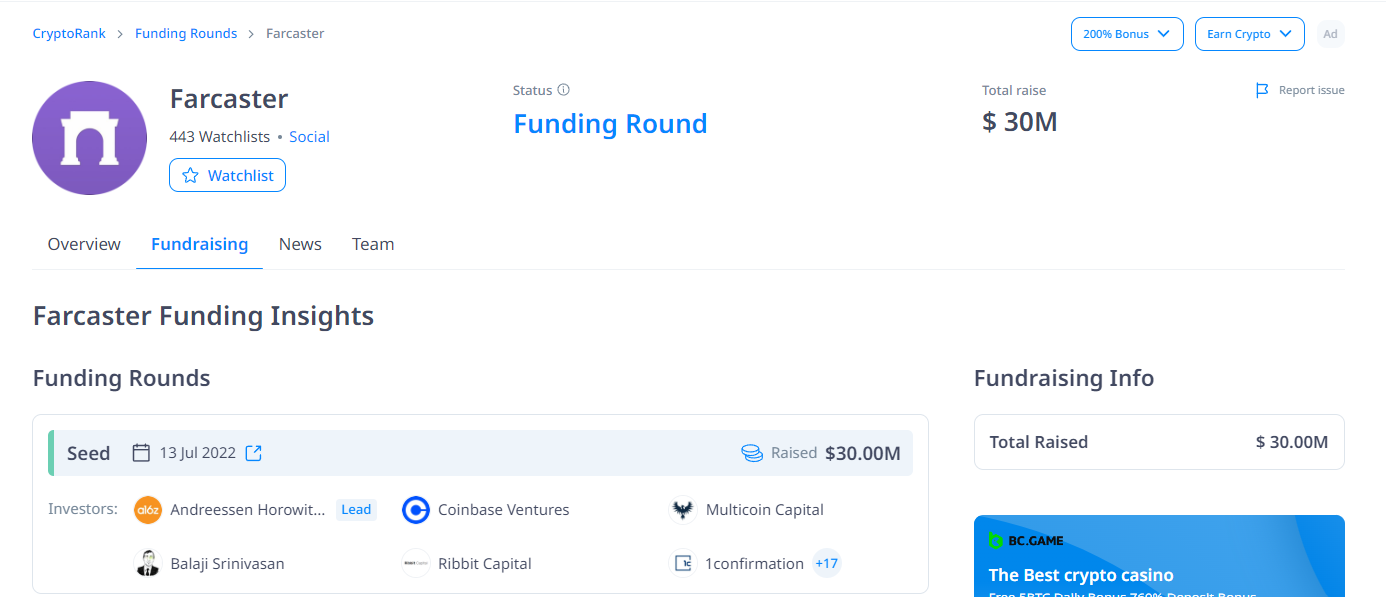Show the +17 more investors badge

827,563
